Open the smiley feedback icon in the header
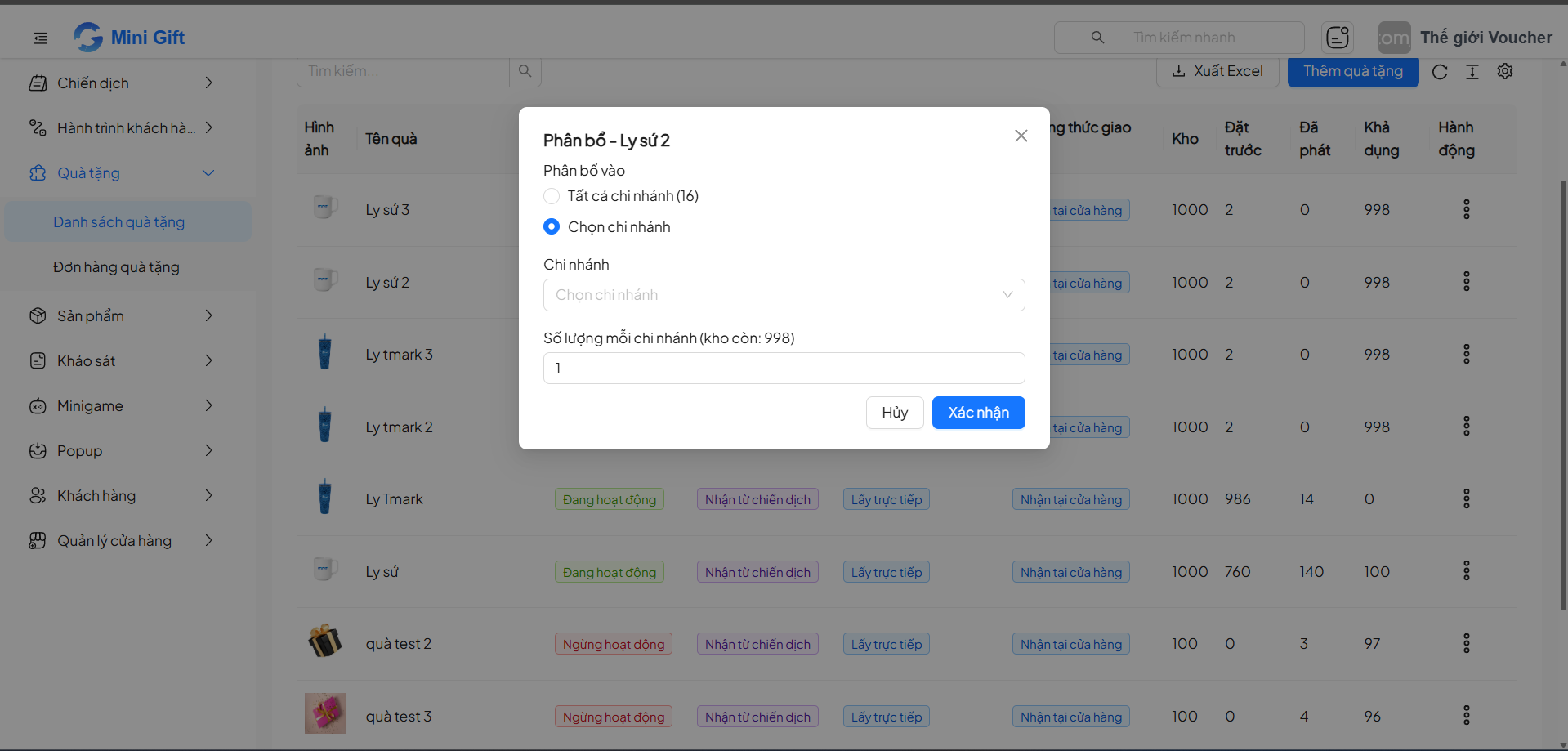The width and height of the screenshot is (1568, 751). [1338, 38]
